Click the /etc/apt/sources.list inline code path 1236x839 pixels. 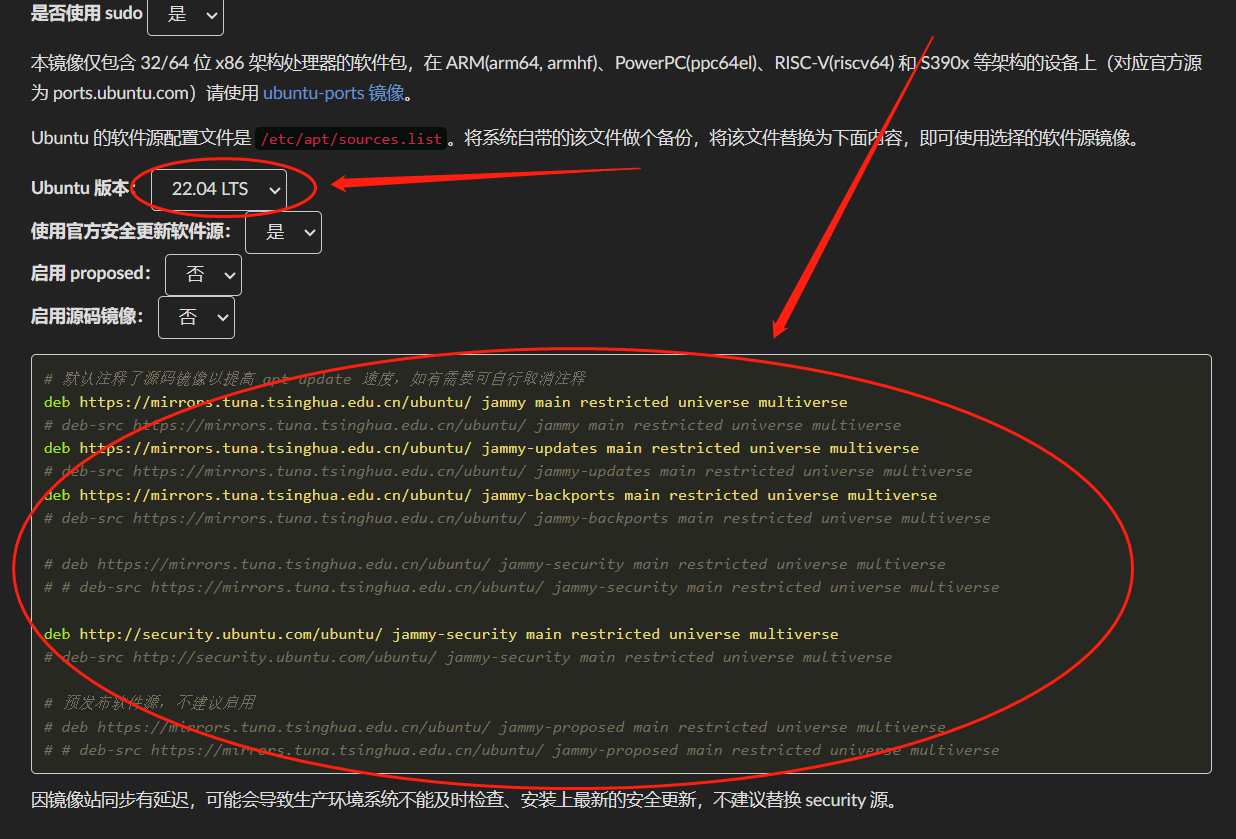(x=350, y=139)
